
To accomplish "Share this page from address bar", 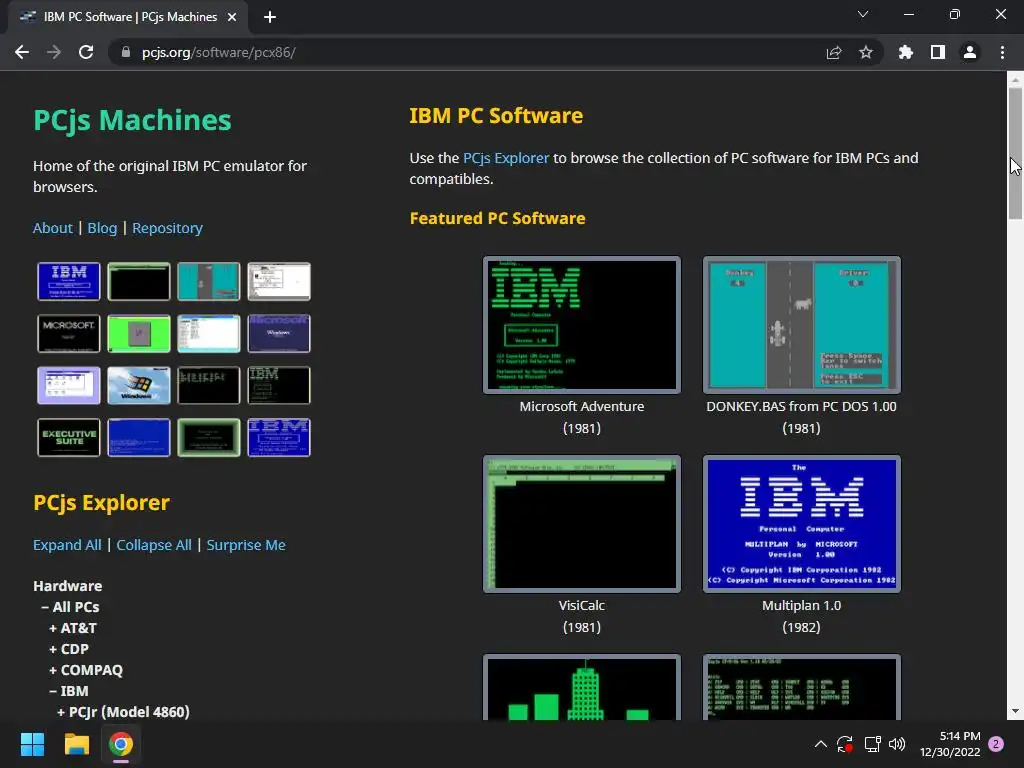I will (x=833, y=52).
